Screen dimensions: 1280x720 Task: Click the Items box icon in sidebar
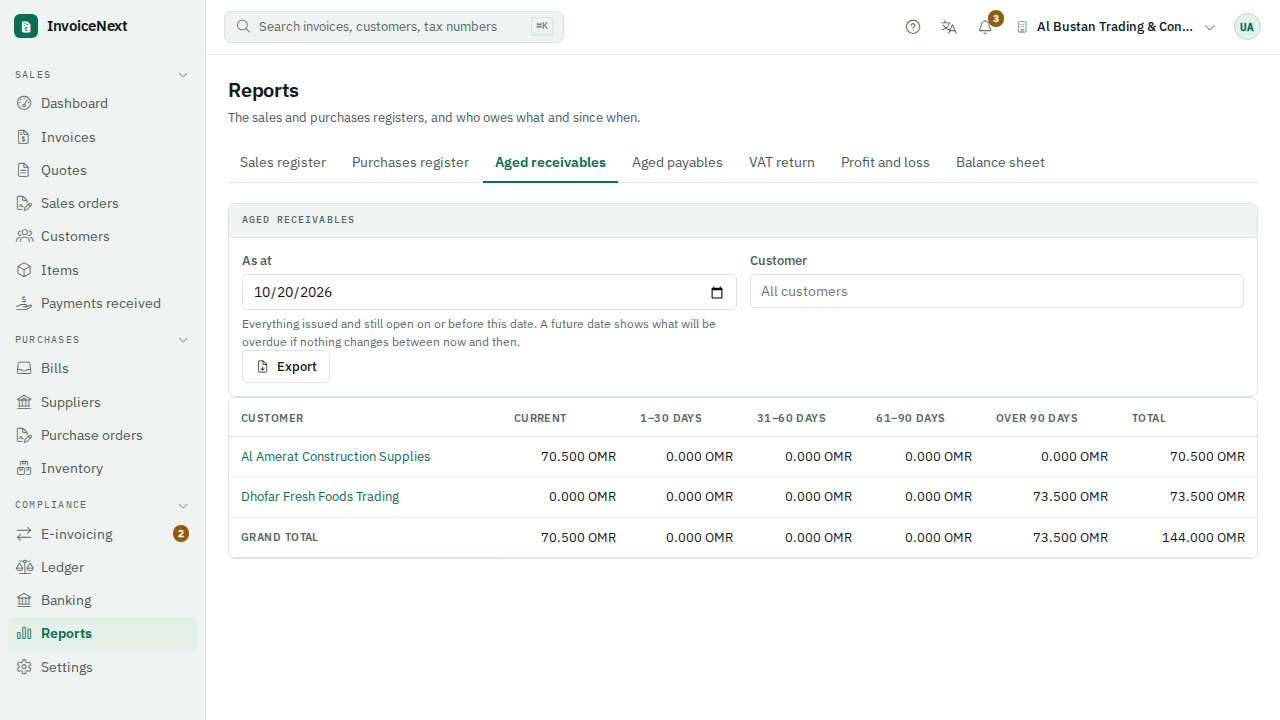[x=24, y=270]
